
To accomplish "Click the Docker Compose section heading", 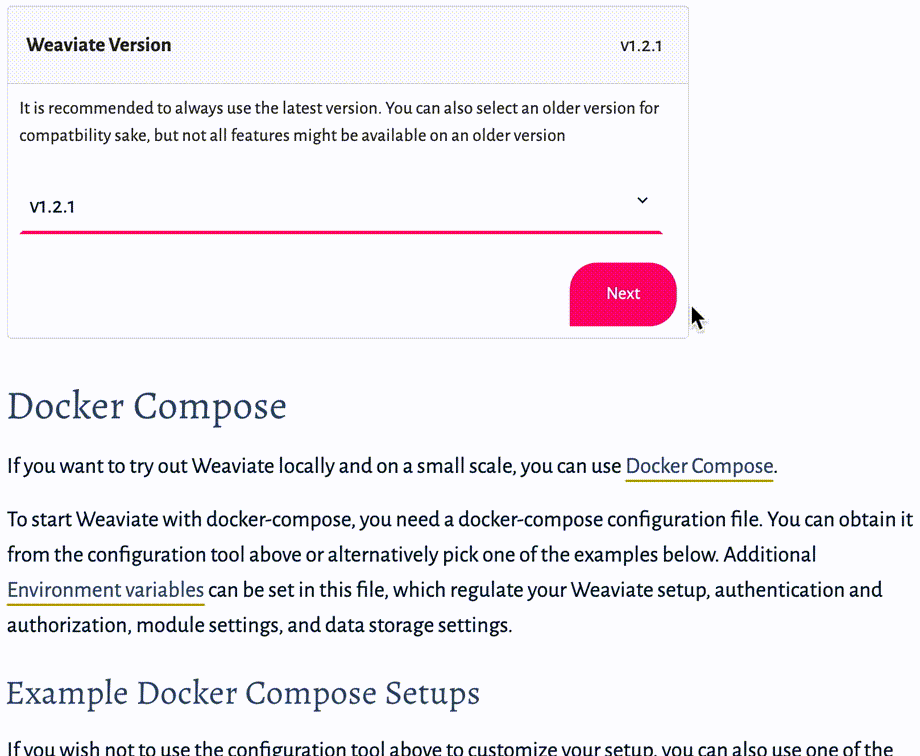I will click(x=147, y=406).
